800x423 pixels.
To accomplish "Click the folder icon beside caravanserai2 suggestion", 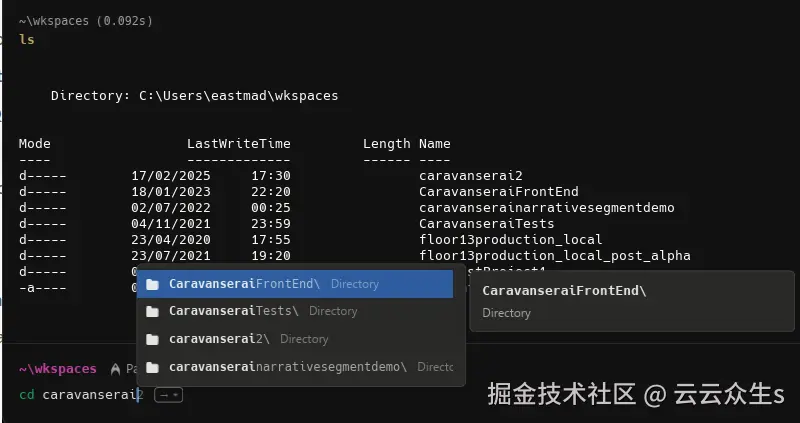I will [152, 339].
